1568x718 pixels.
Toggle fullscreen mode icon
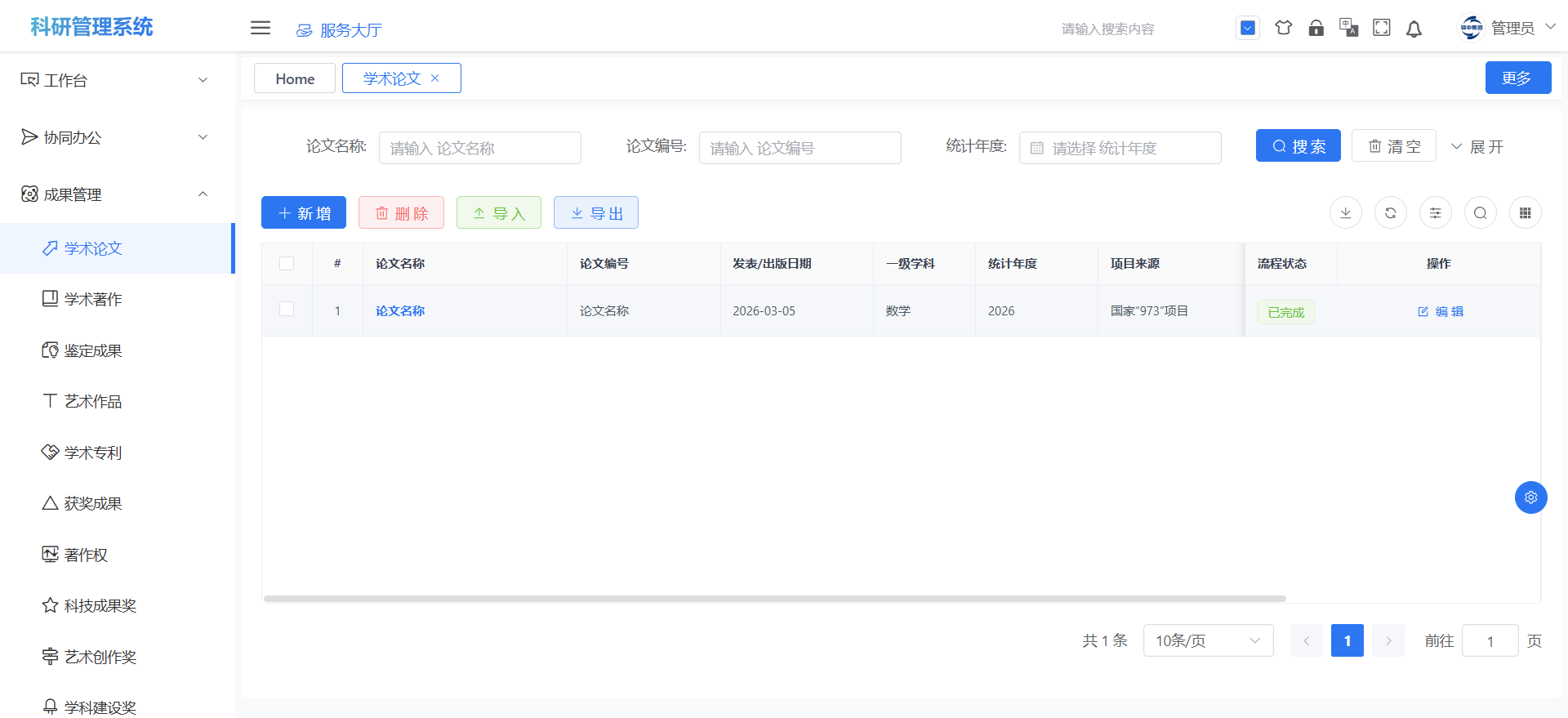pyautogui.click(x=1381, y=28)
